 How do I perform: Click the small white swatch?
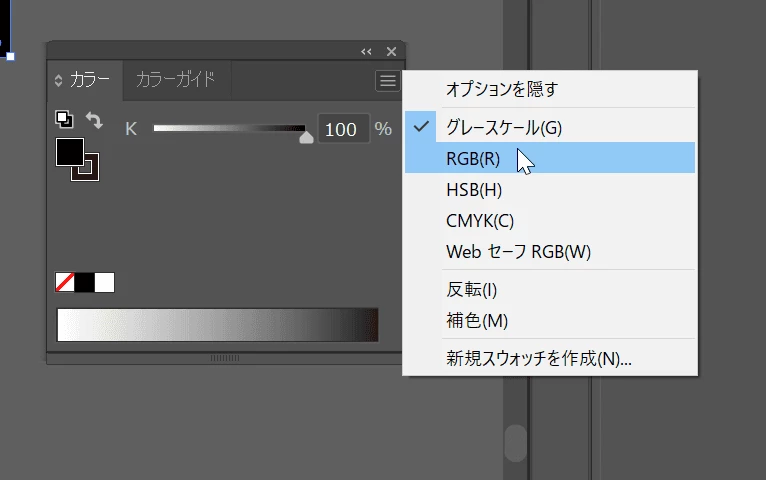coord(105,282)
